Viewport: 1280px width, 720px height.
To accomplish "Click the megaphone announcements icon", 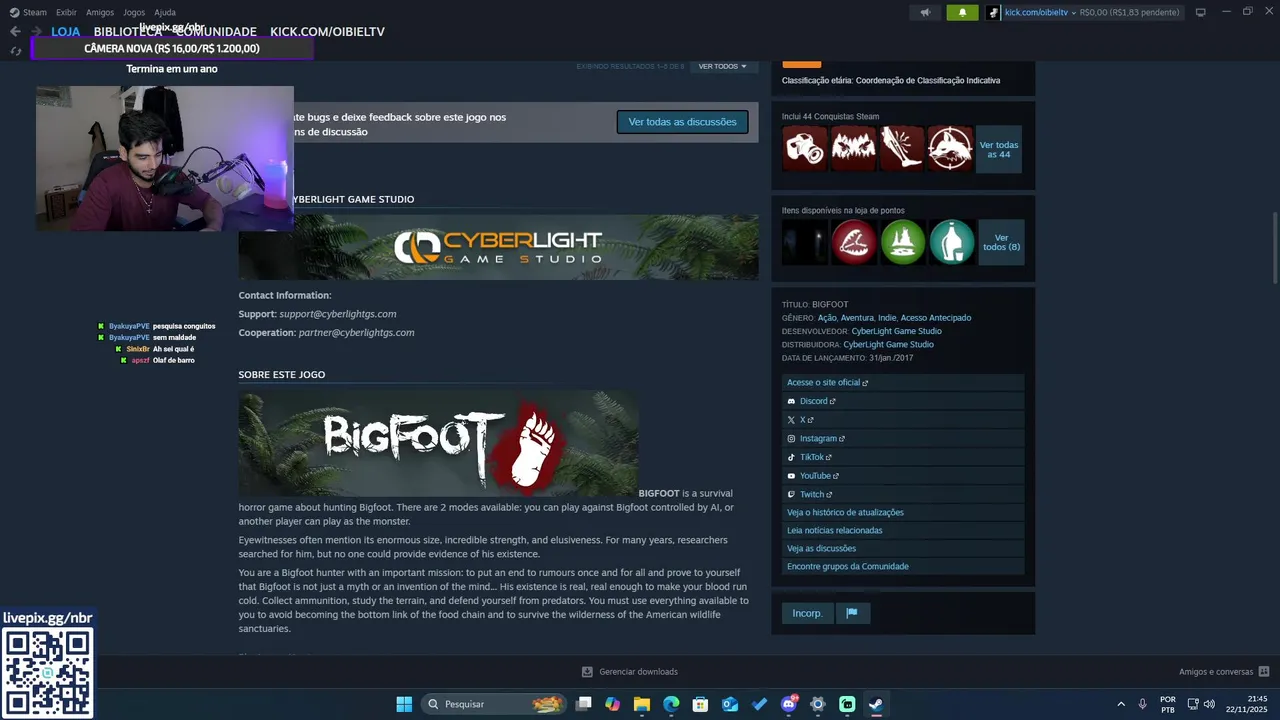I will [925, 12].
